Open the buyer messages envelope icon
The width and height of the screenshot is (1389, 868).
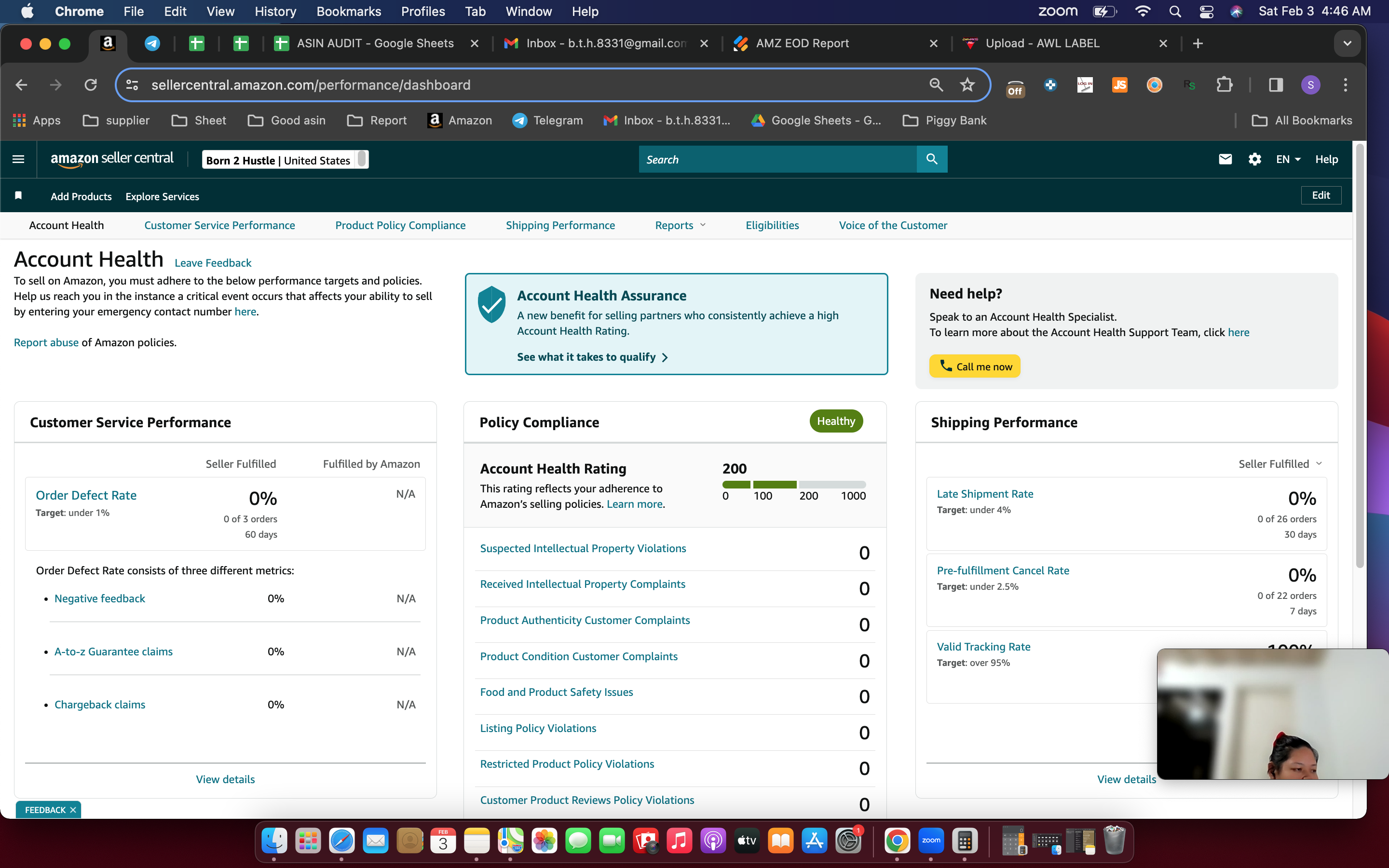click(x=1225, y=159)
